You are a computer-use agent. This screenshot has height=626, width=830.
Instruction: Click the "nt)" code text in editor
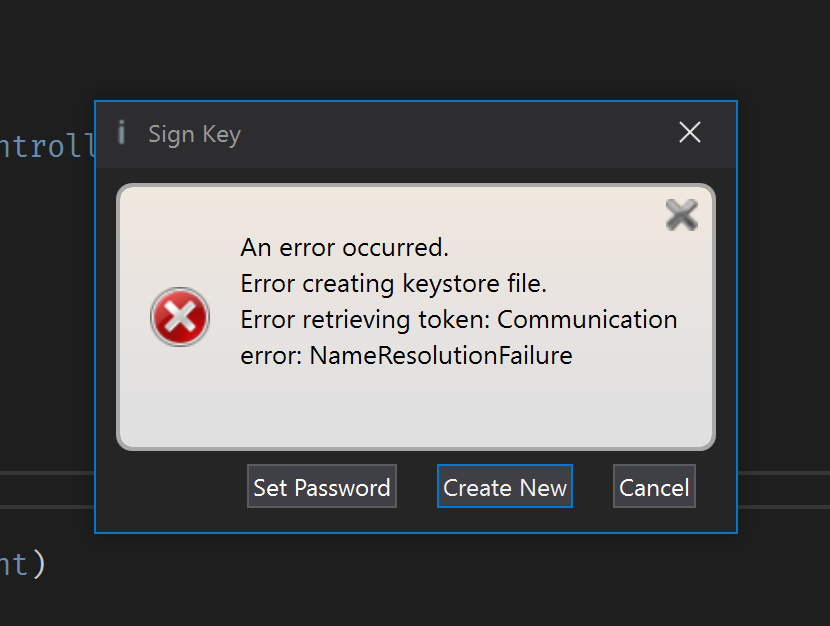pos(22,565)
